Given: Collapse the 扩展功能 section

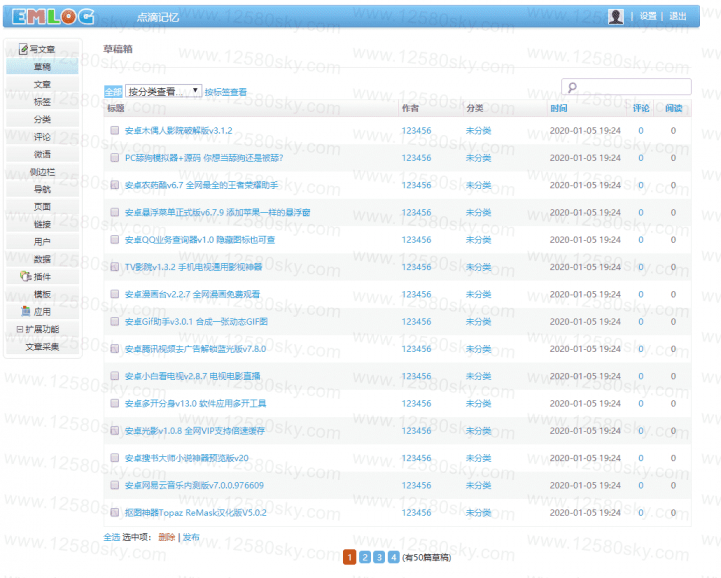Looking at the screenshot, I should coord(20,329).
